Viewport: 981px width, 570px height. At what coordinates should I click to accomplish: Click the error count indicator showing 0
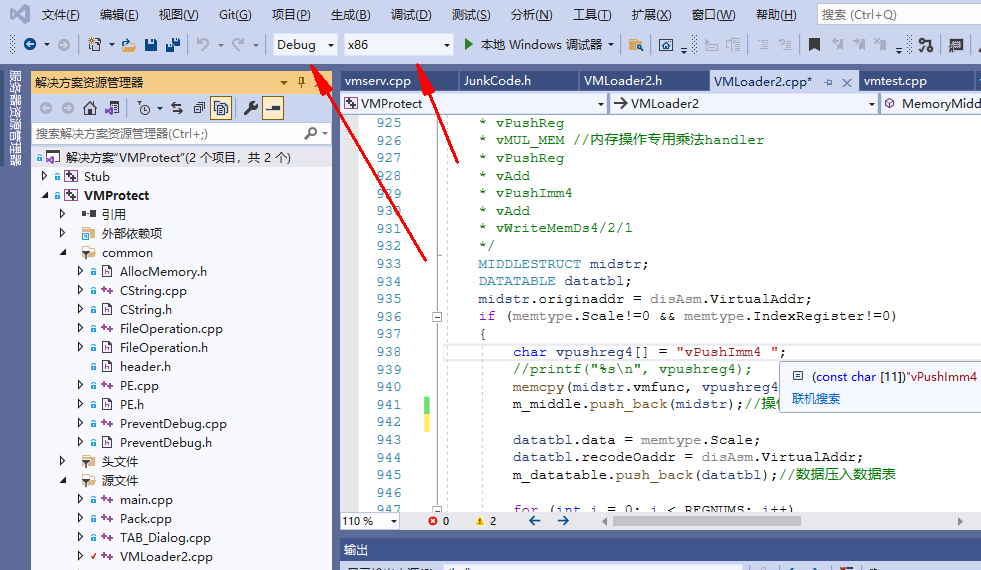point(438,521)
